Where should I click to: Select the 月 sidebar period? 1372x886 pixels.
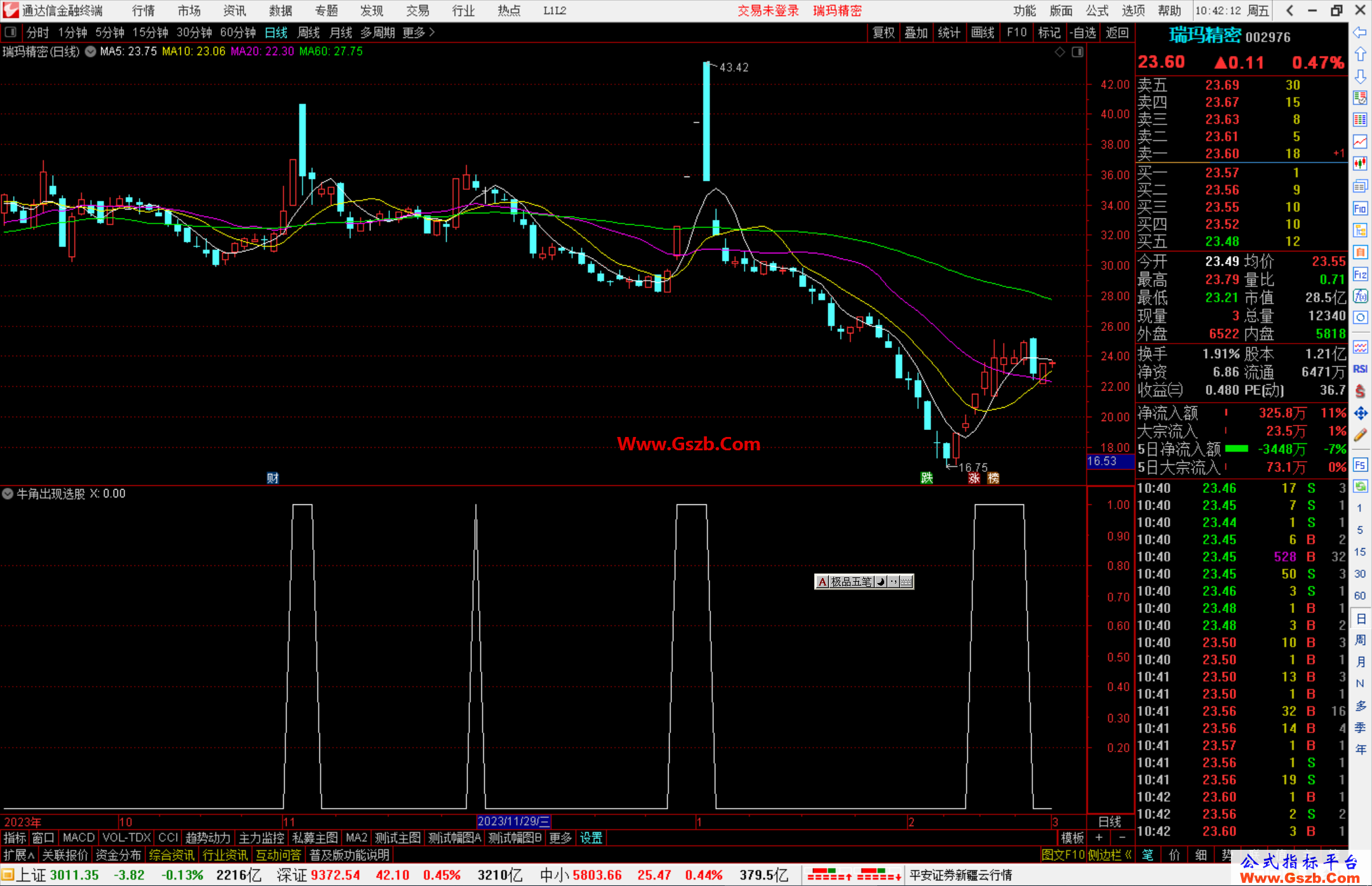pyautogui.click(x=1360, y=661)
